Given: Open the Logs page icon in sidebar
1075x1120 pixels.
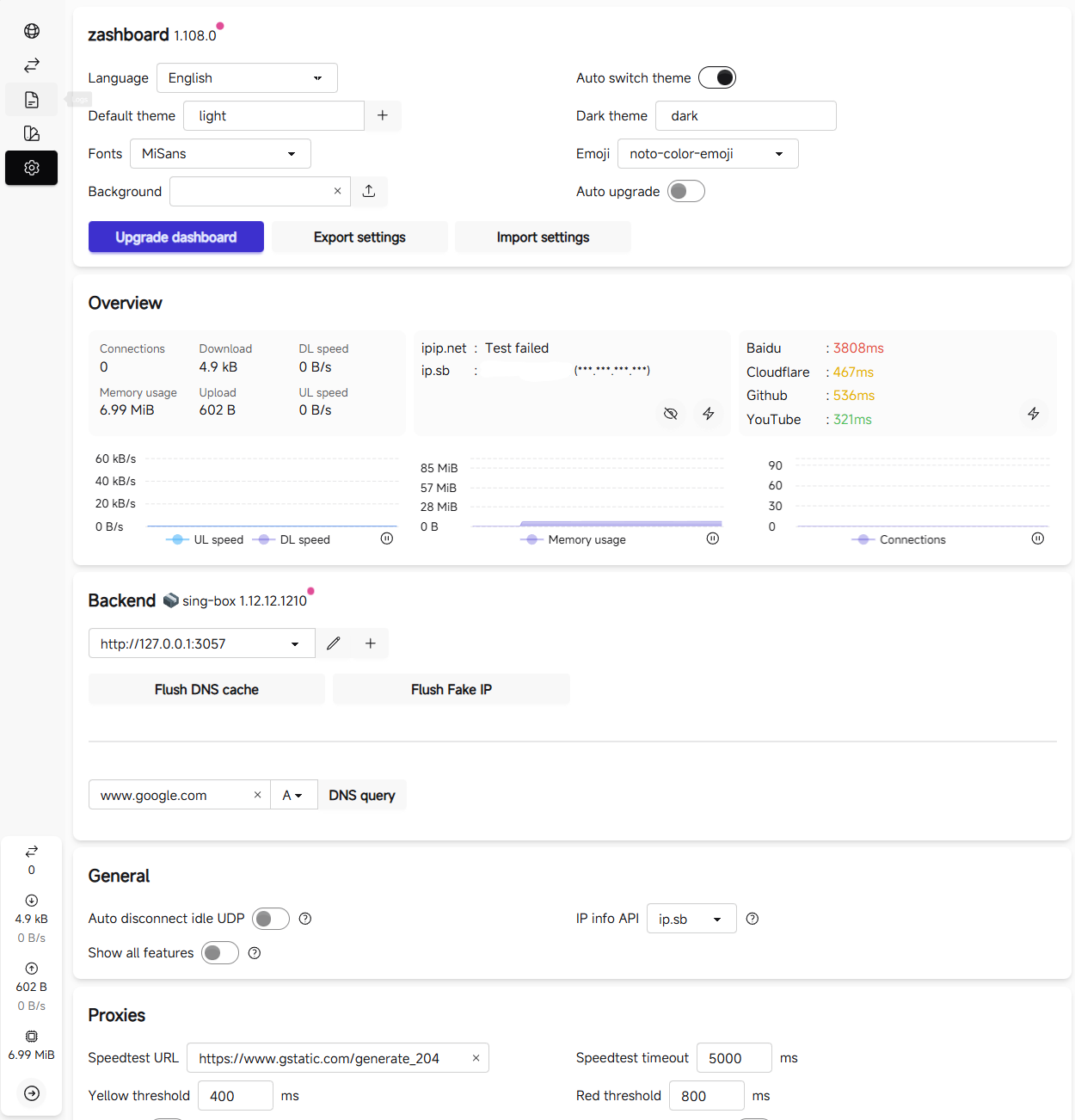Looking at the screenshot, I should tap(32, 100).
